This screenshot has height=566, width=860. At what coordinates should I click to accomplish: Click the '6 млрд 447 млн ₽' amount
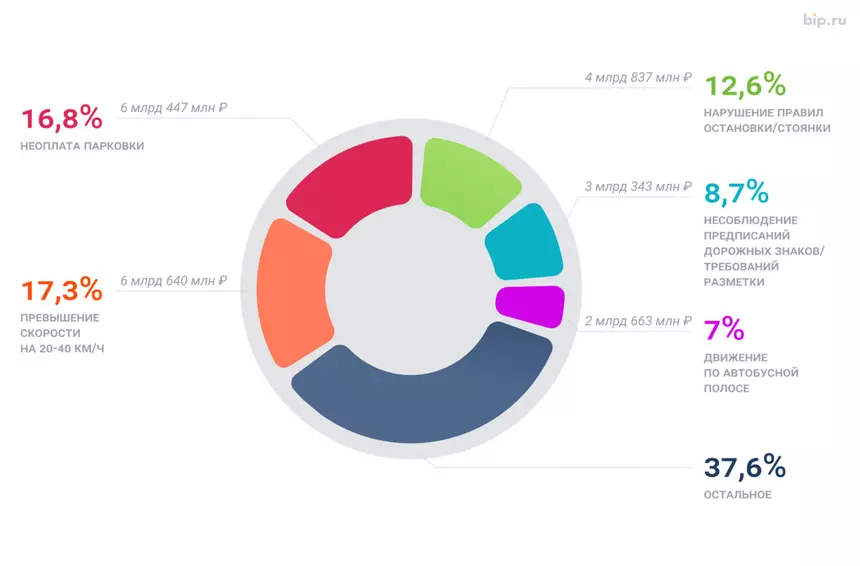coord(173,107)
